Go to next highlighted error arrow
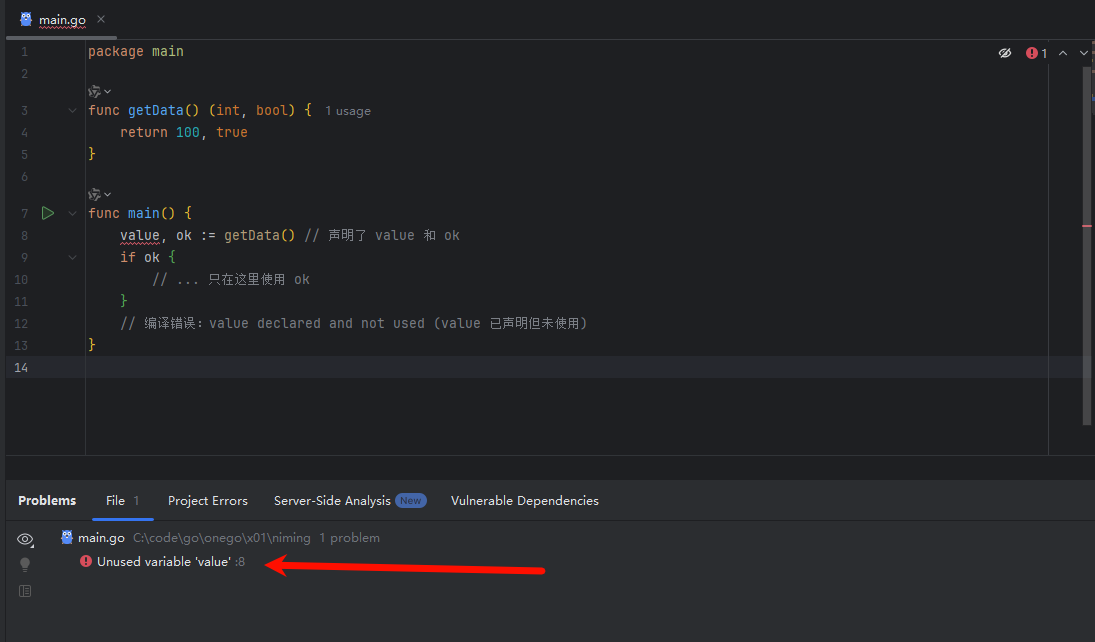The width and height of the screenshot is (1095, 642). 1084,53
